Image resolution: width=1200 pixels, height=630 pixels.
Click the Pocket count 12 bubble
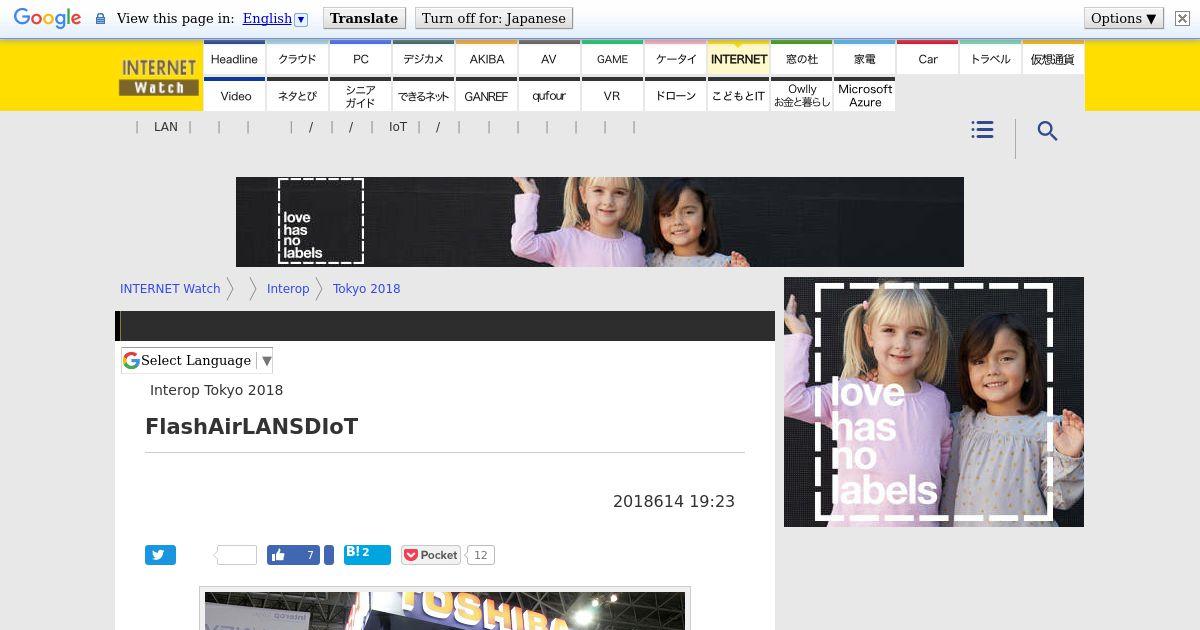tap(481, 555)
